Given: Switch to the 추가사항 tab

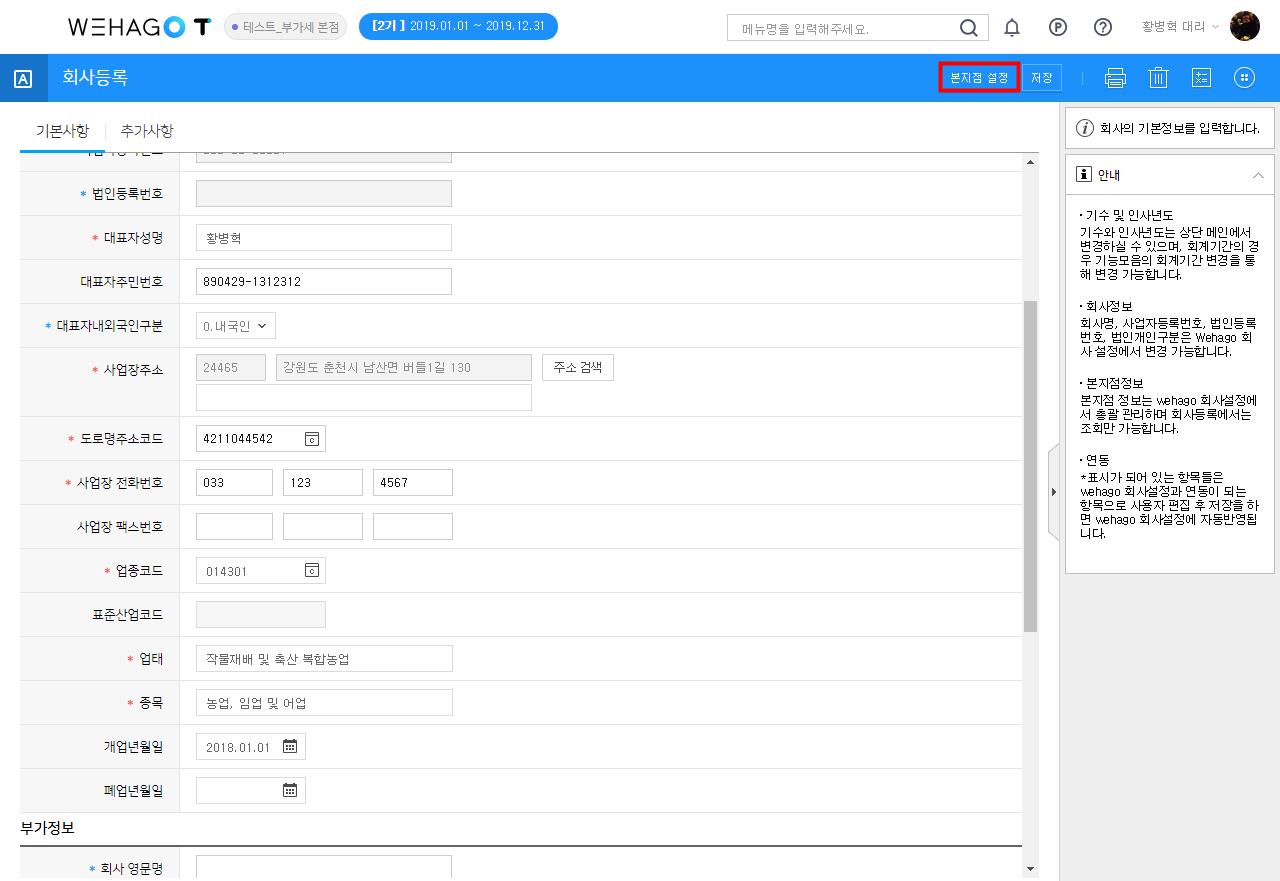Looking at the screenshot, I should coord(147,131).
